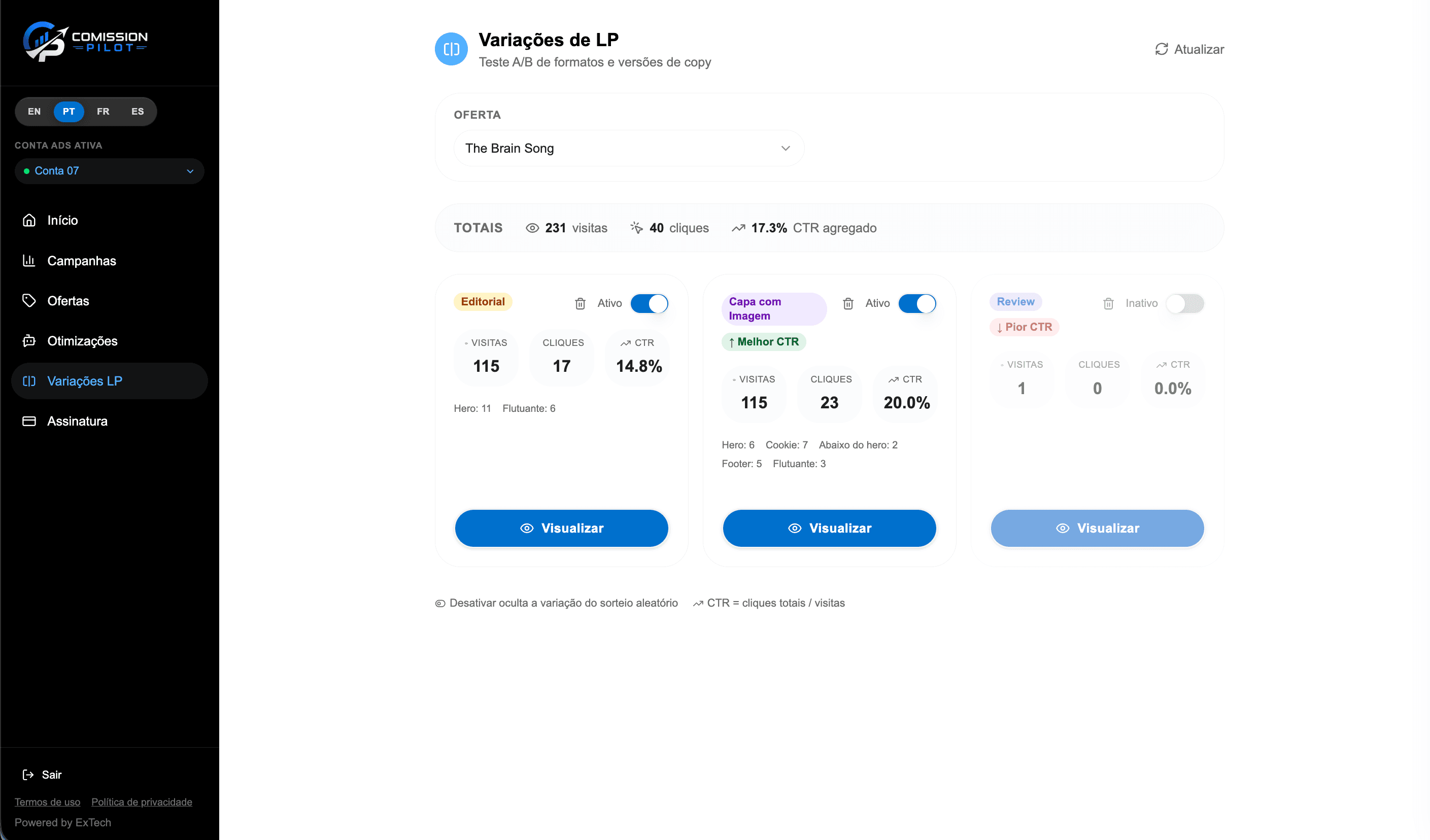Click the Ofertas tag icon
1430x840 pixels.
tap(29, 301)
